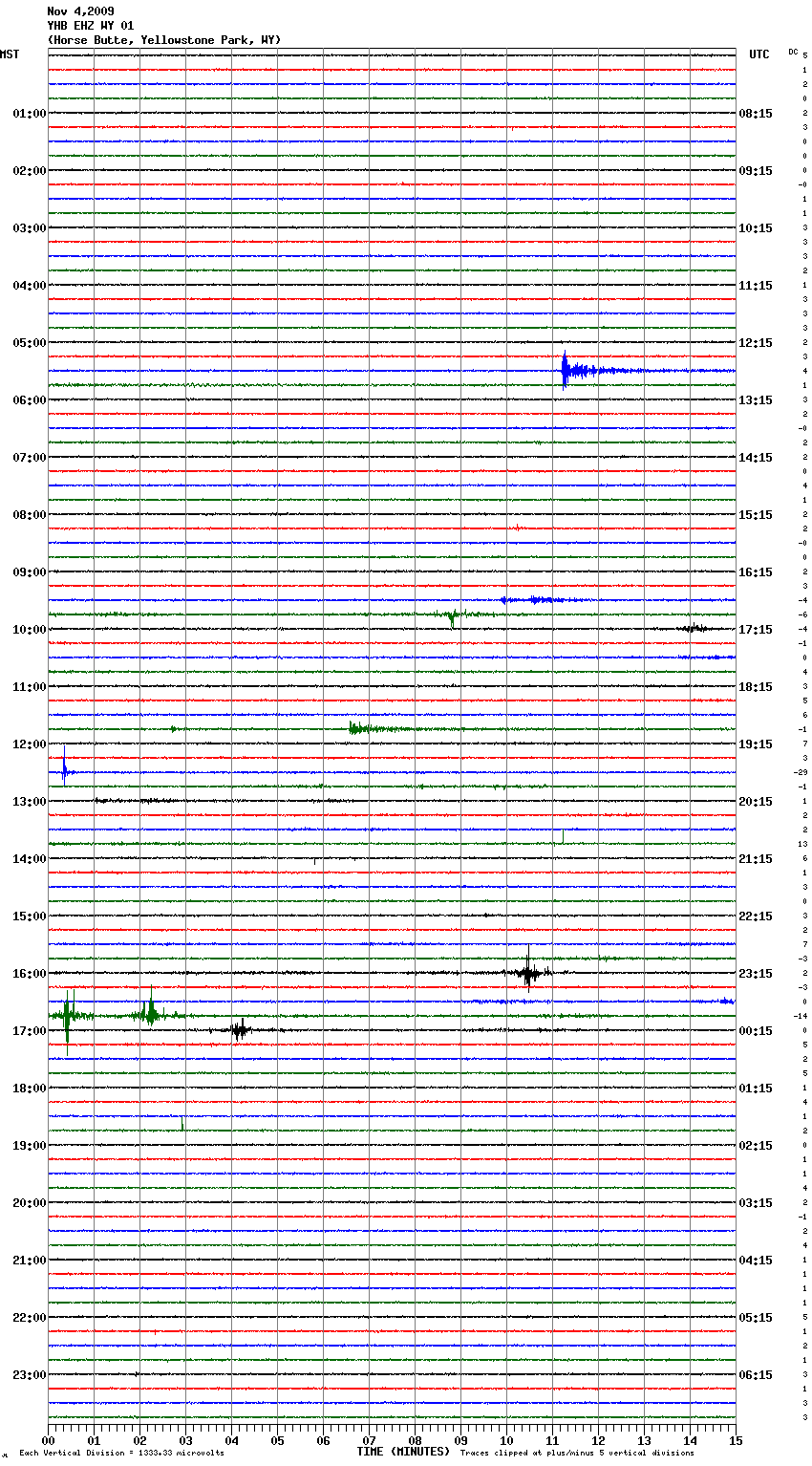Click the '13' minute axis tick label
Viewport: 812px width, 1466px height.
pyautogui.click(x=645, y=1440)
